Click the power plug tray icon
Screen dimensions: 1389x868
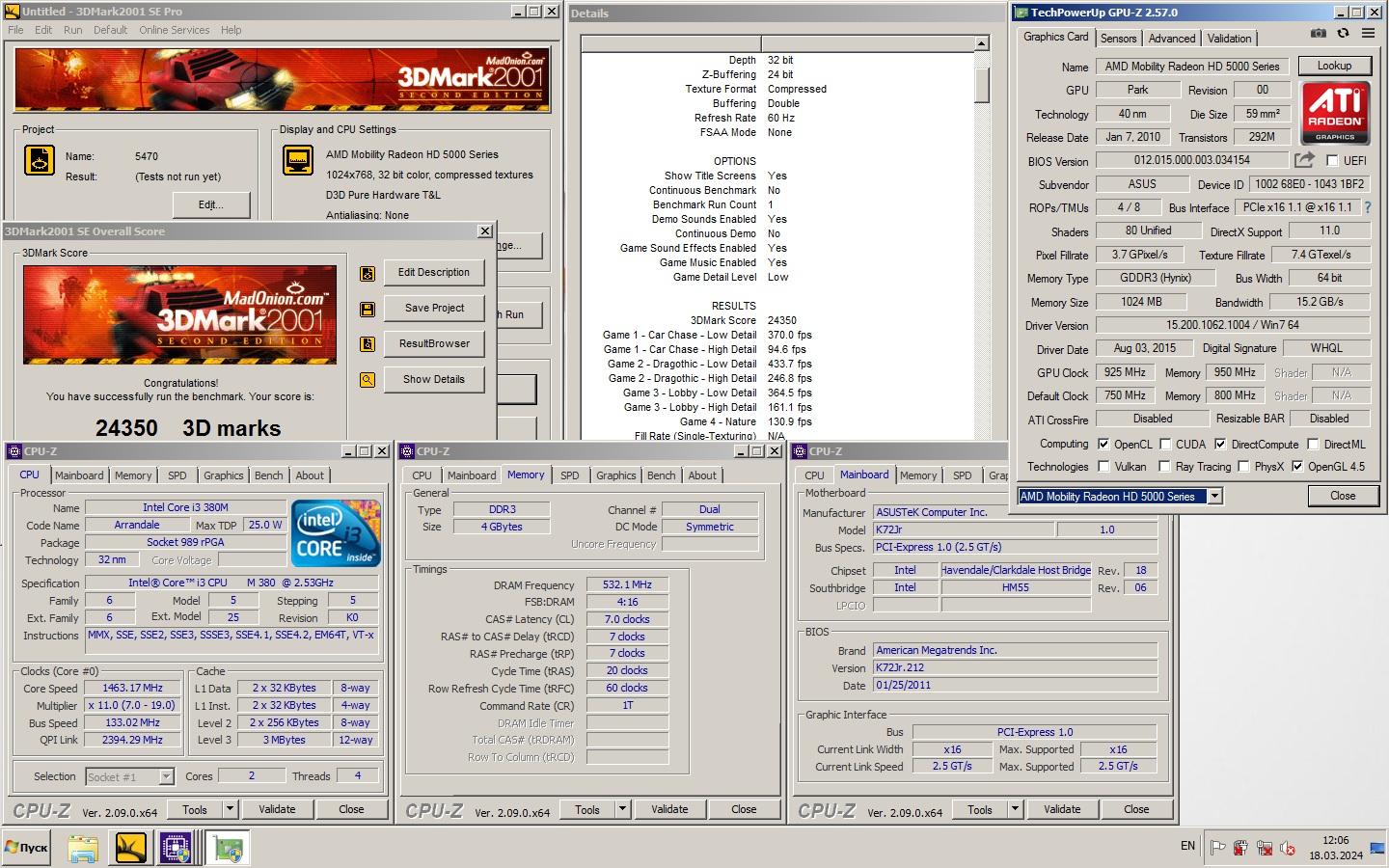tap(1241, 848)
